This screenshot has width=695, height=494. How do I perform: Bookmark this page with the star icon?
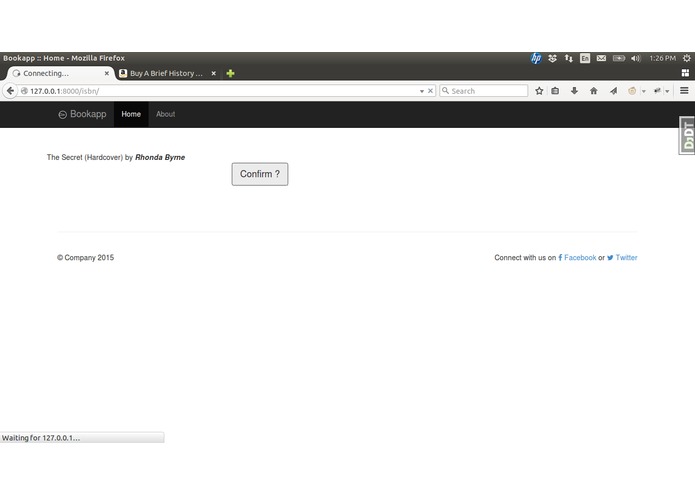pyautogui.click(x=539, y=91)
